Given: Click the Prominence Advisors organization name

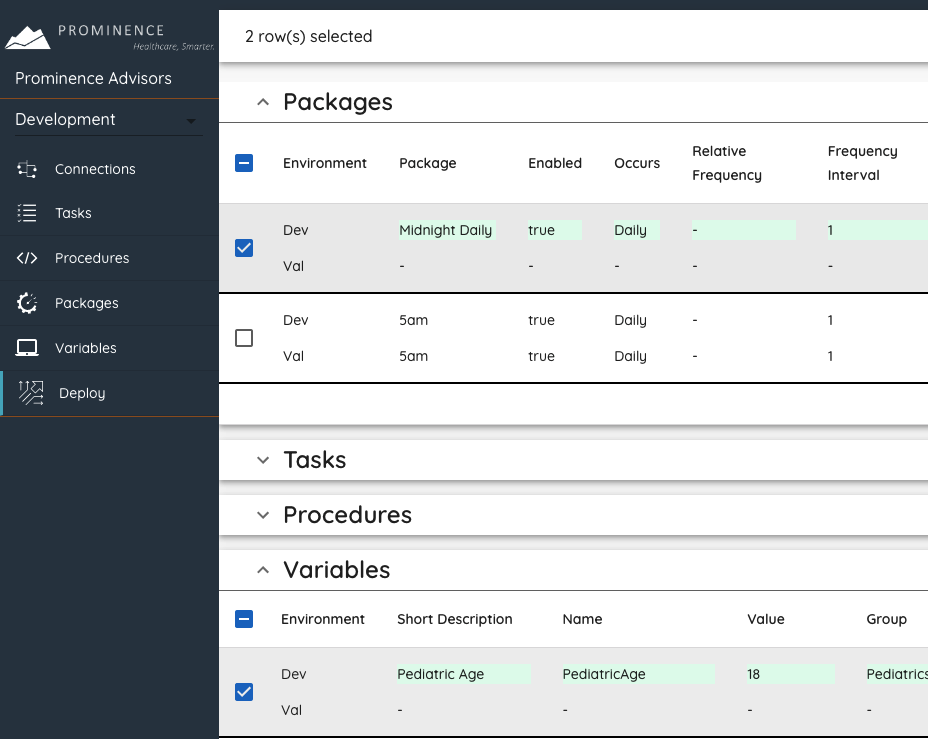Looking at the screenshot, I should point(93,78).
